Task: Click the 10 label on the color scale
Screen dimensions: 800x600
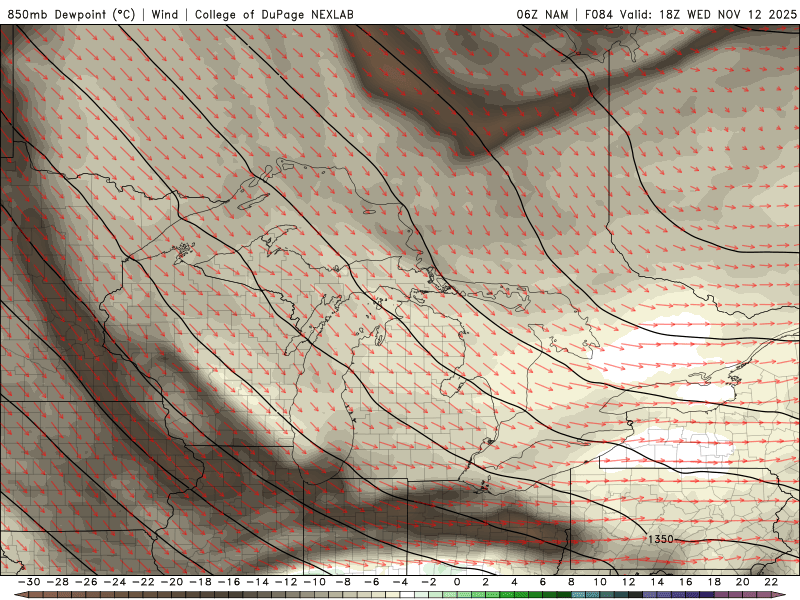Action: coord(600,582)
